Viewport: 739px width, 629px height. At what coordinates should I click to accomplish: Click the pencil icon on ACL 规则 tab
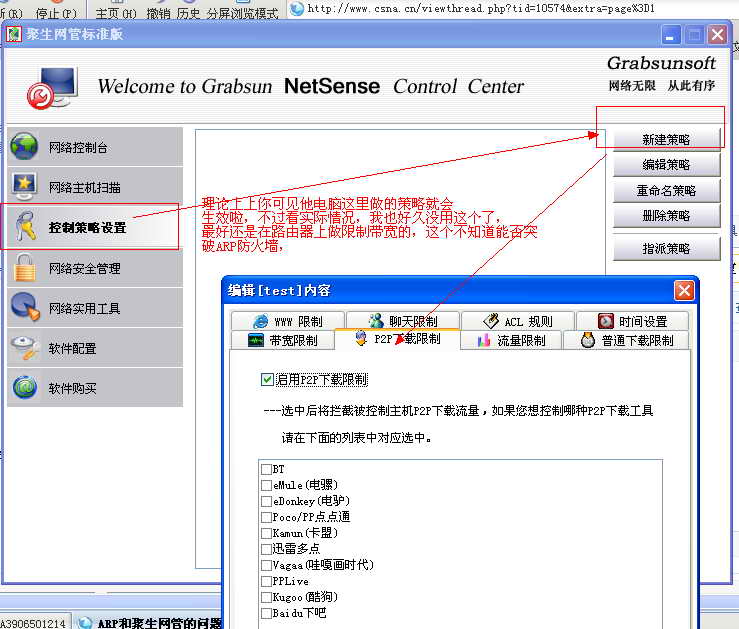(x=491, y=321)
